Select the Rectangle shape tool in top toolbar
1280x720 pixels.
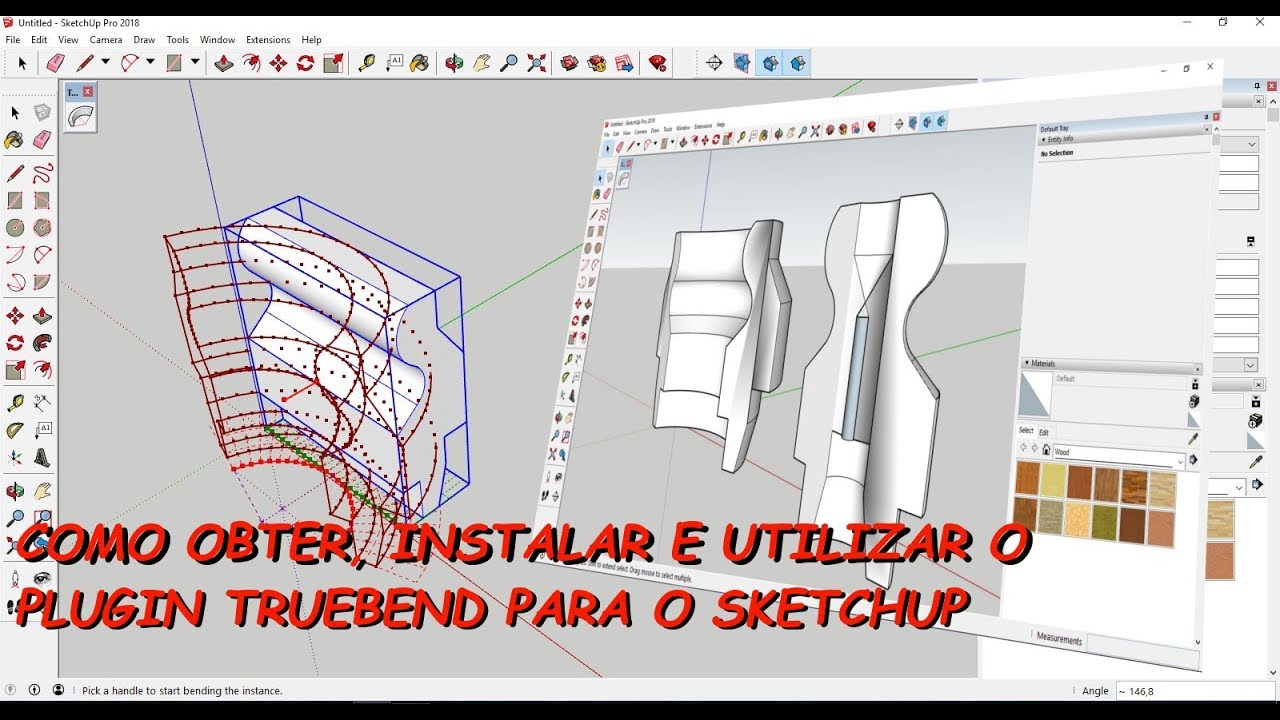(x=174, y=64)
